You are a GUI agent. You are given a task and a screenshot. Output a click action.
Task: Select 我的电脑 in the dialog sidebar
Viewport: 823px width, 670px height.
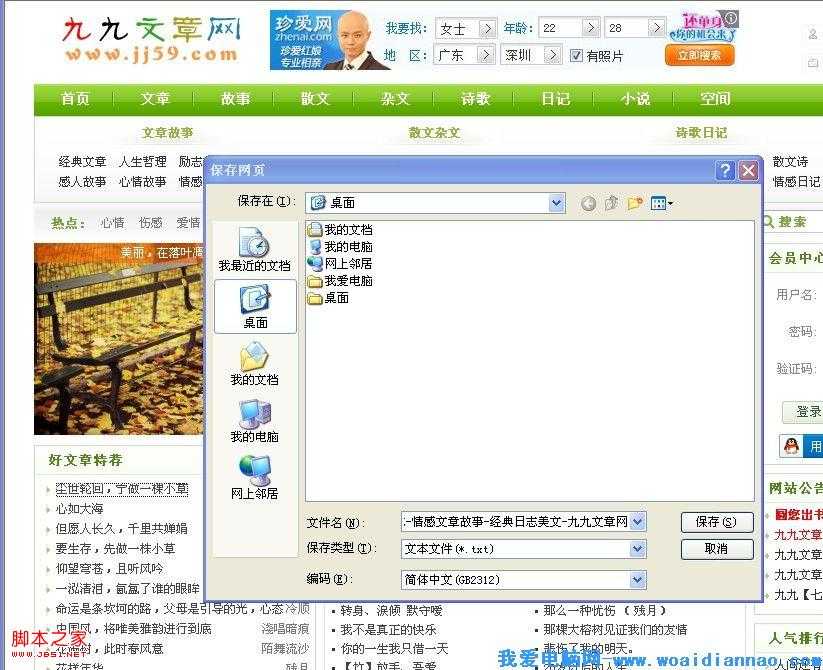tap(253, 425)
